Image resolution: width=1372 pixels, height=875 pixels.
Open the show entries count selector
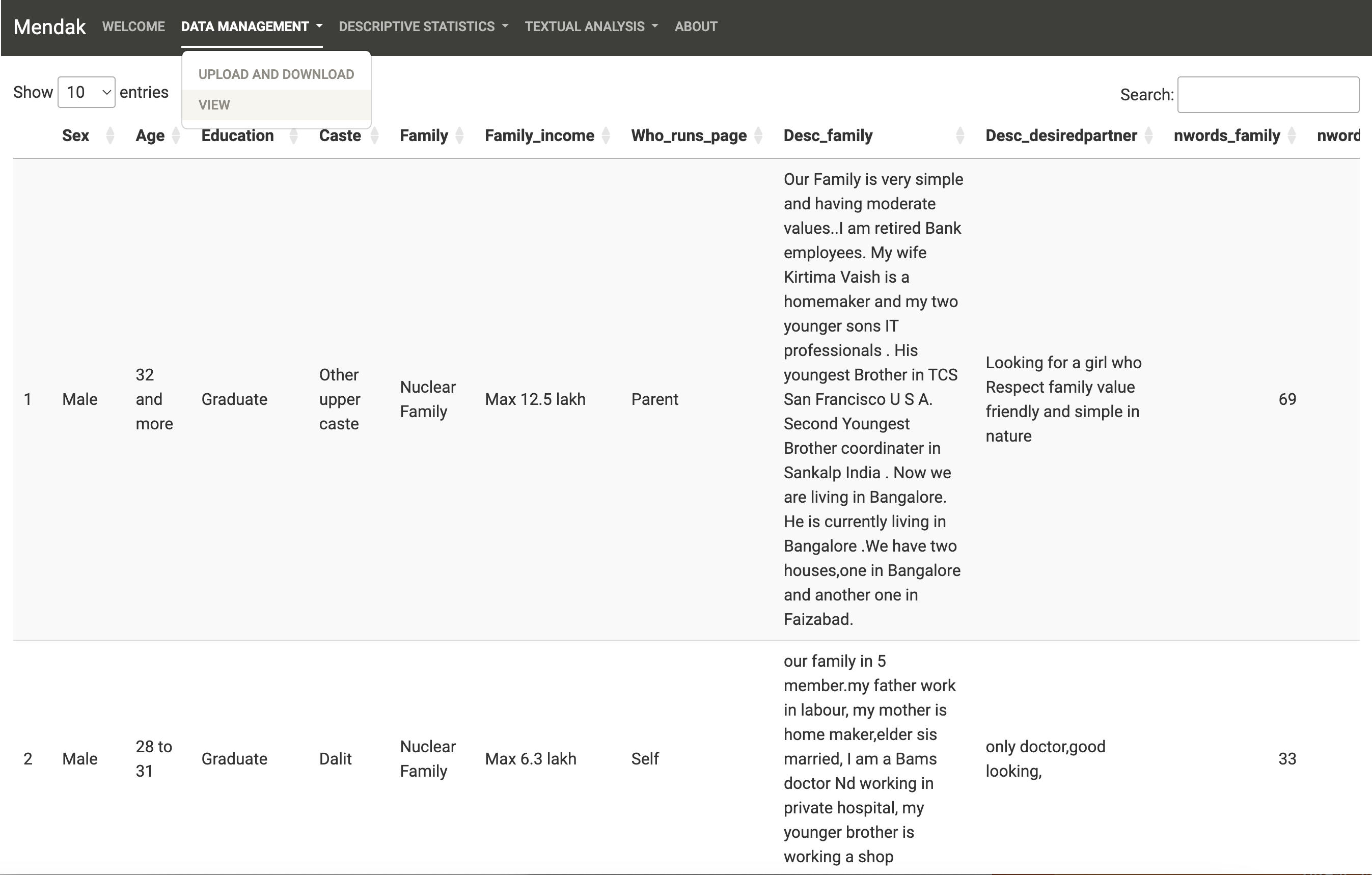pos(87,92)
